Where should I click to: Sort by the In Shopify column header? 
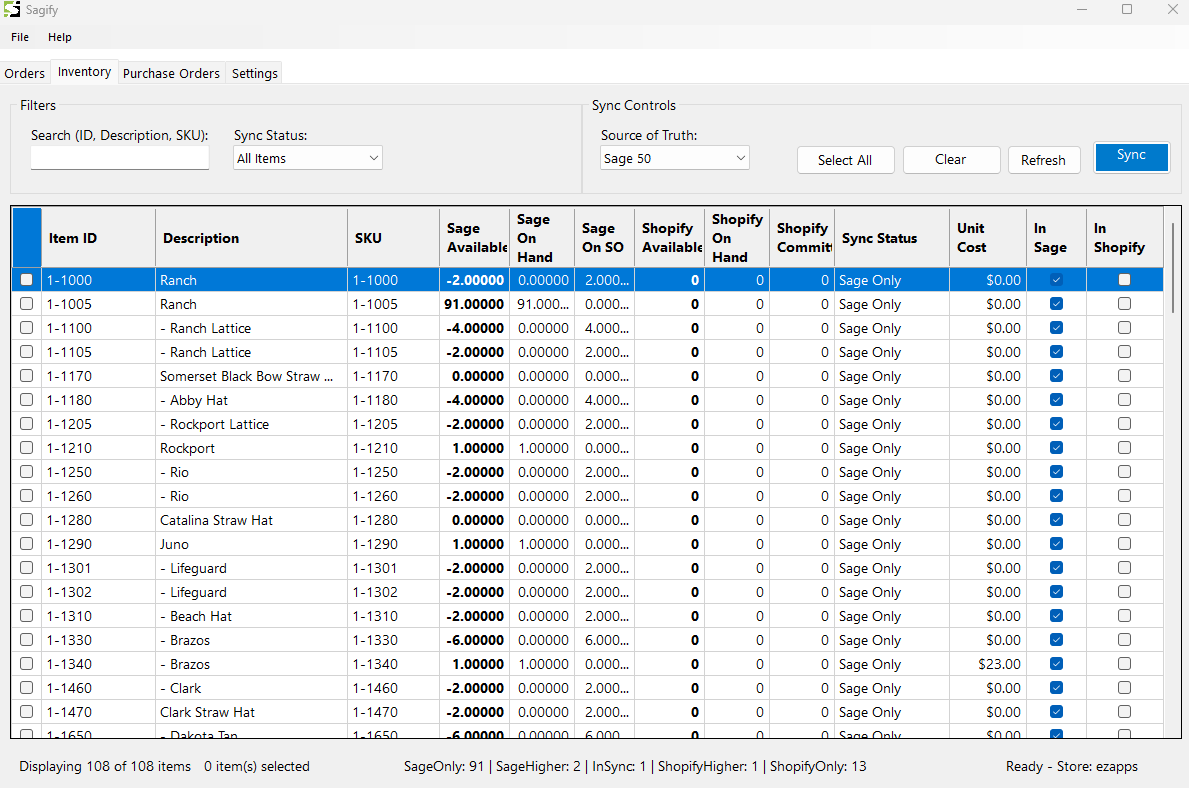pyautogui.click(x=1125, y=238)
